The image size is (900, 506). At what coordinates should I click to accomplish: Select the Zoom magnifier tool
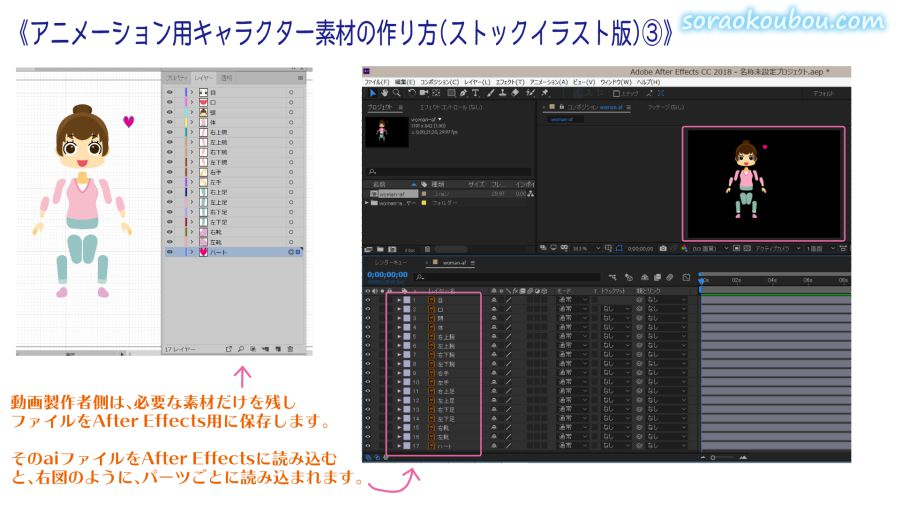coord(397,92)
